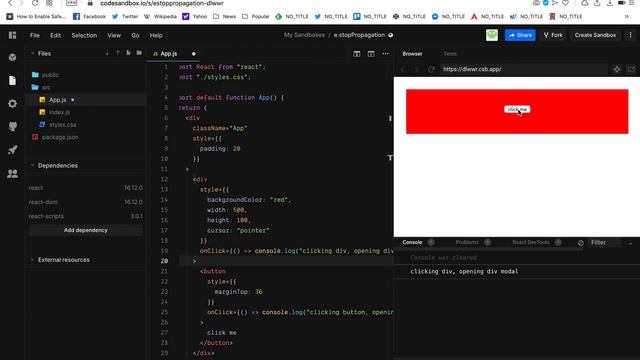Open the React DevTools tab
This screenshot has width=640, height=360.
point(531,242)
